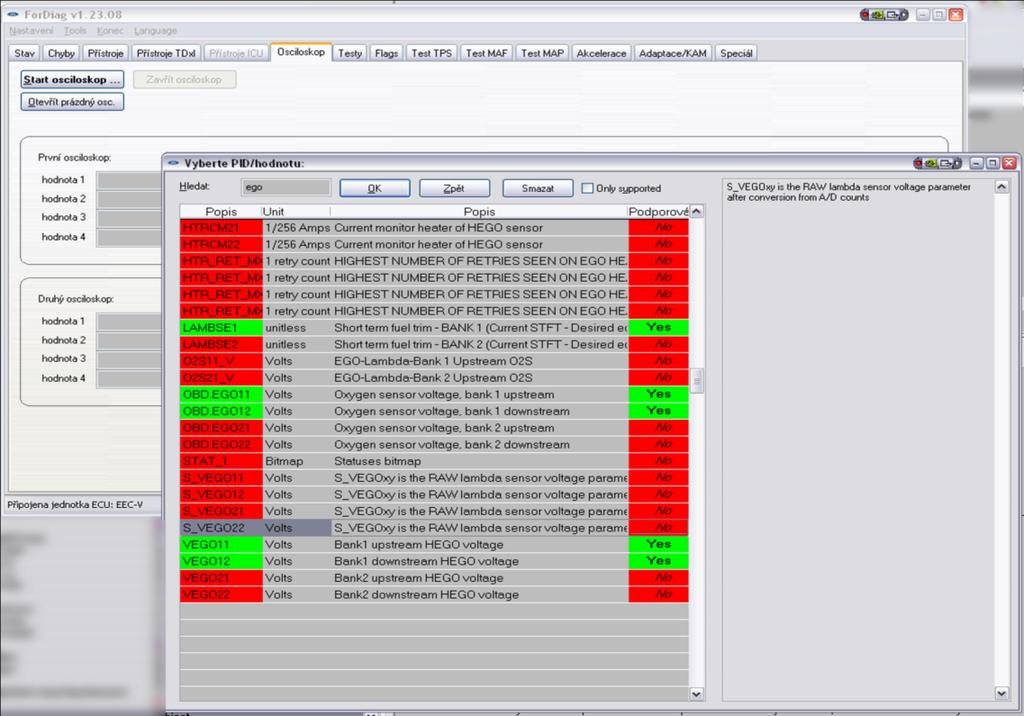Select the LAMBSE2 fuel trim row
The height and width of the screenshot is (716, 1024).
click(x=434, y=344)
